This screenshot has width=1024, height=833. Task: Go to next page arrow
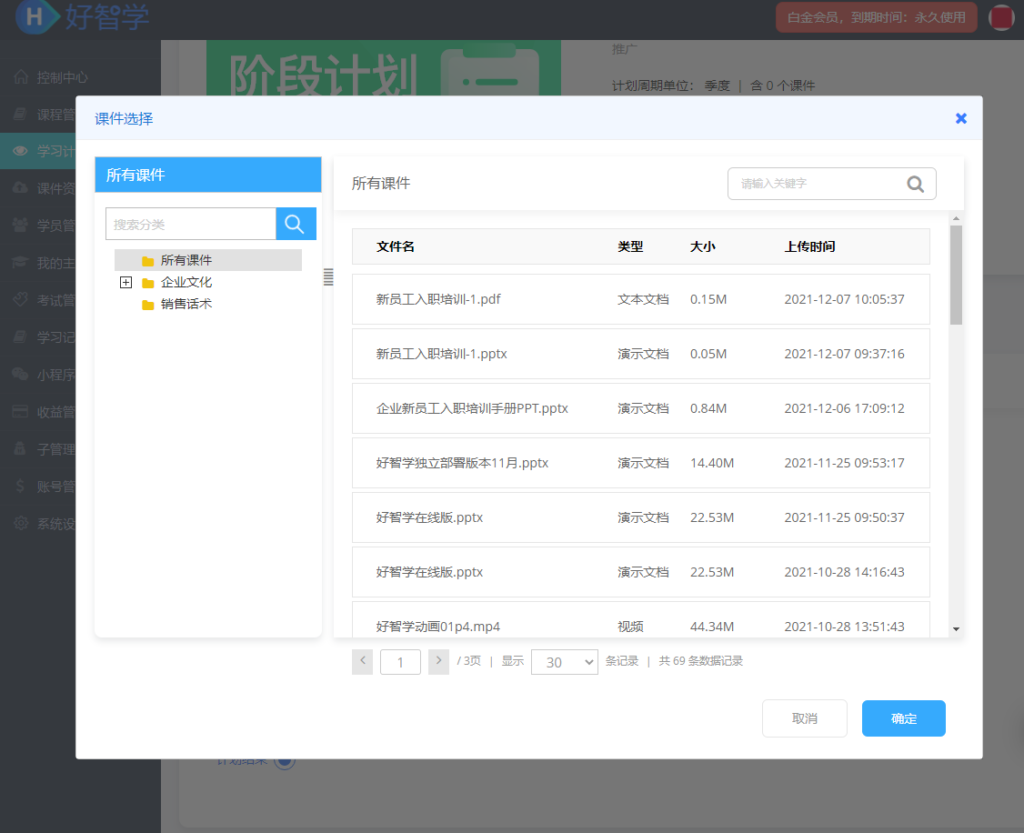439,661
